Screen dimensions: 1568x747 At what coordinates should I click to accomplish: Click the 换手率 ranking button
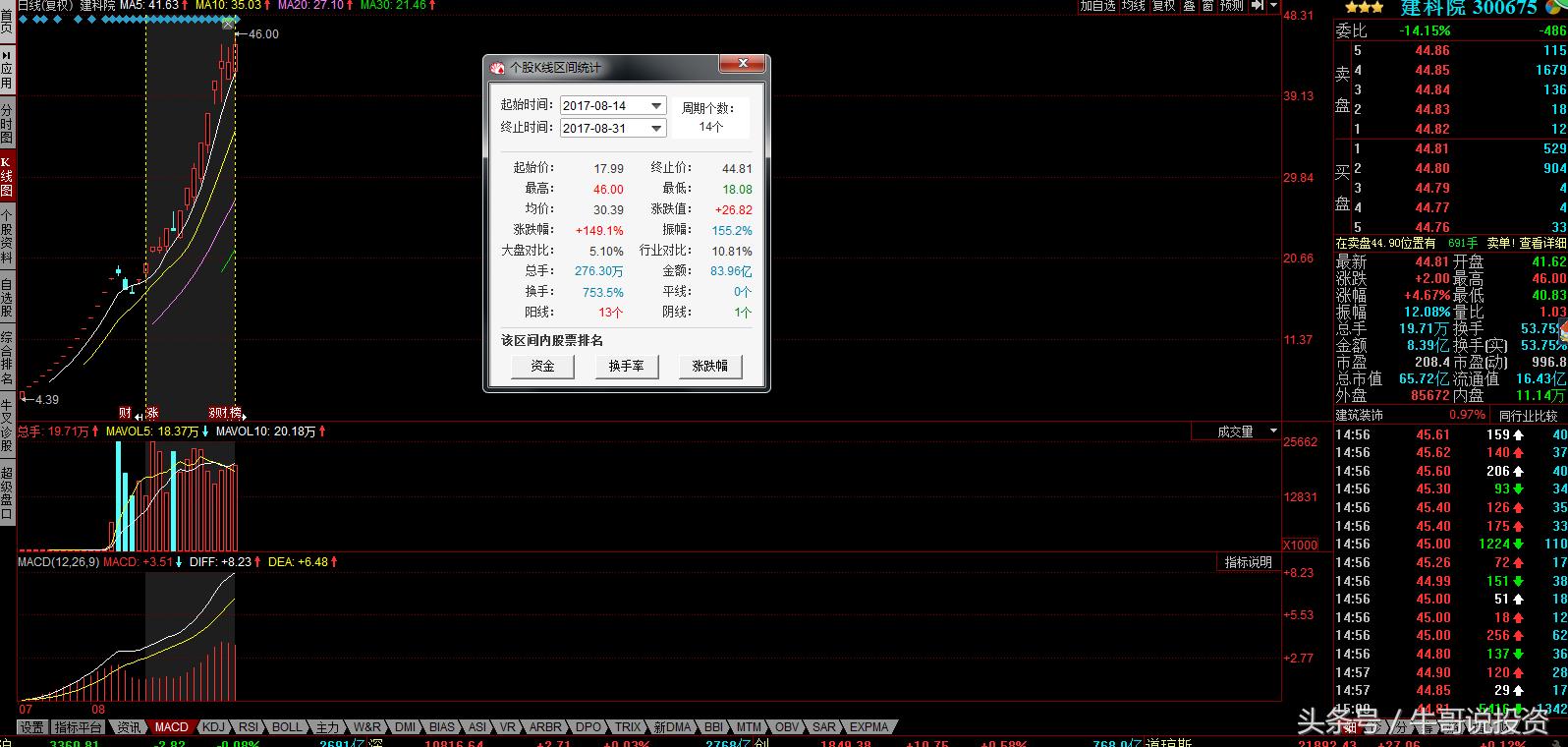(x=626, y=367)
